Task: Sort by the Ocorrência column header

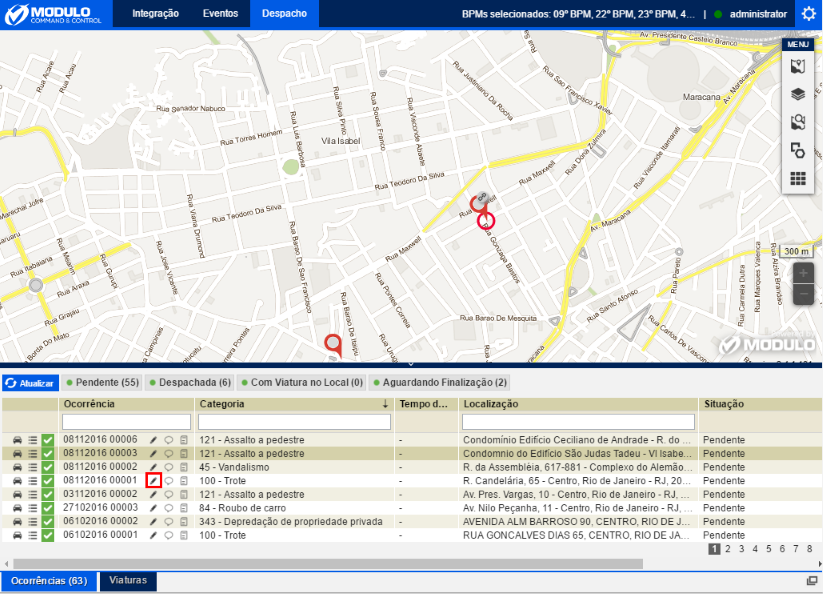Action: click(x=126, y=404)
